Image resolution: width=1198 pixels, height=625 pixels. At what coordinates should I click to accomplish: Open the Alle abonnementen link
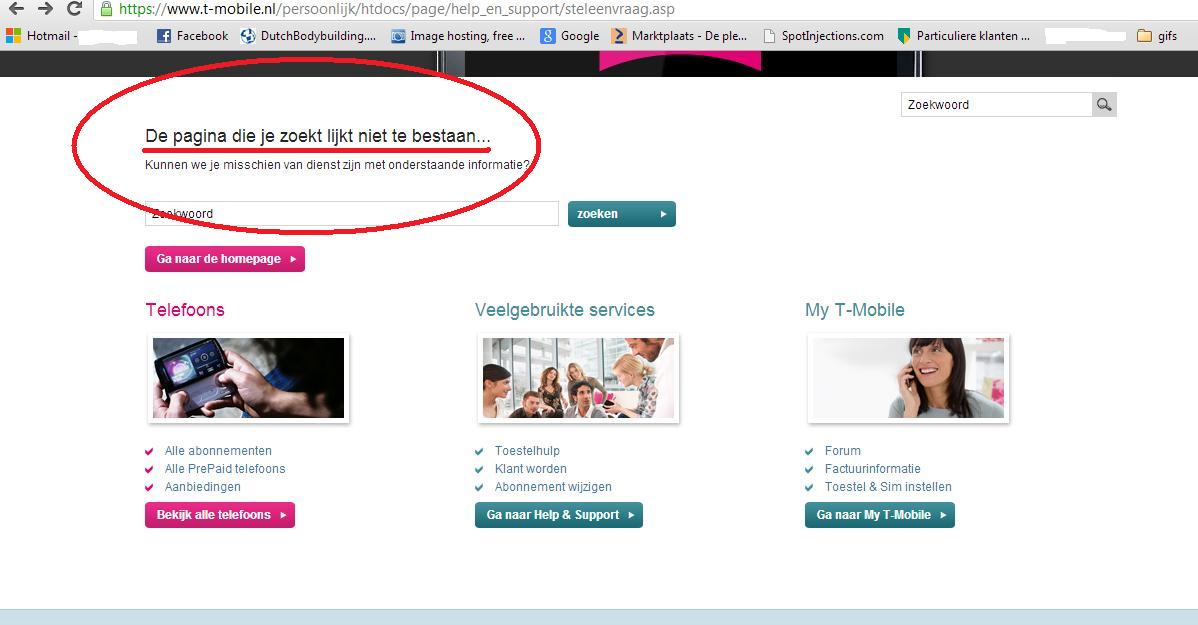click(x=218, y=451)
